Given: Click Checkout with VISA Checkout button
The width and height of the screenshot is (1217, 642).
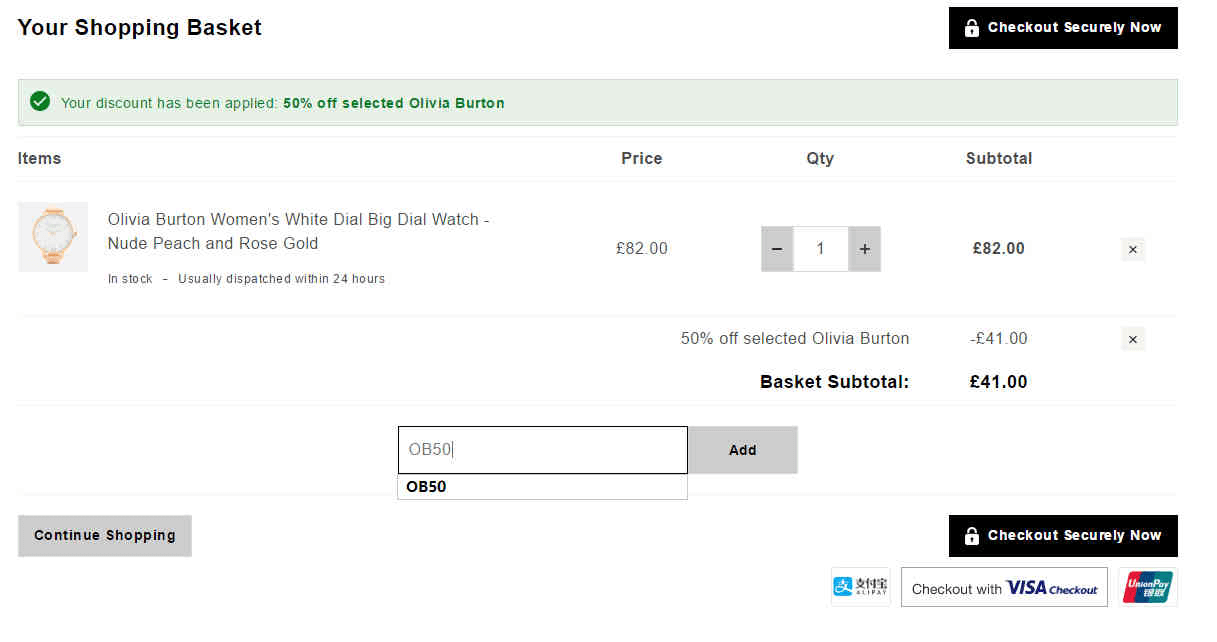Looking at the screenshot, I should (1004, 588).
